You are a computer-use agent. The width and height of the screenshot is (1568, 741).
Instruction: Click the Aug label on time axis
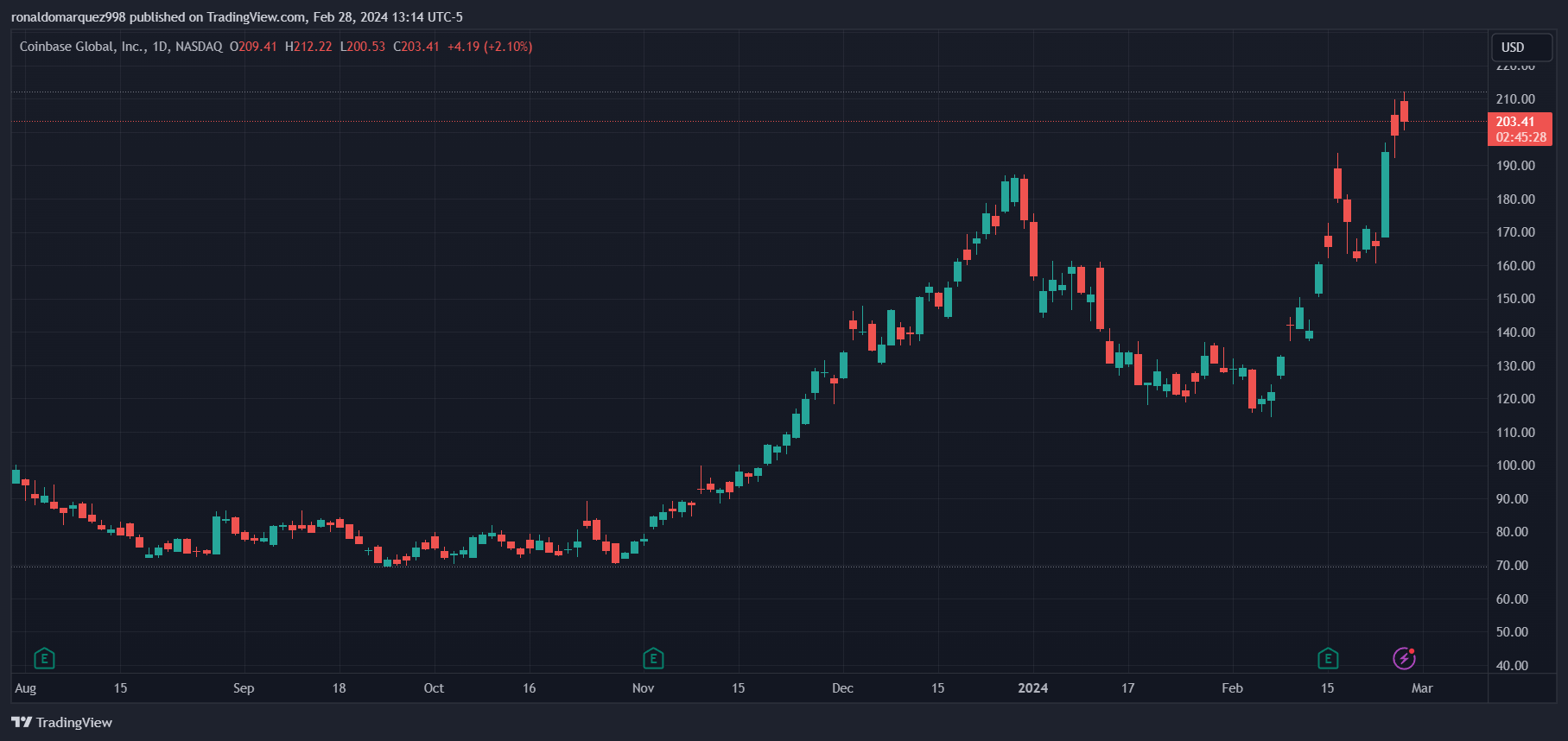[26, 688]
